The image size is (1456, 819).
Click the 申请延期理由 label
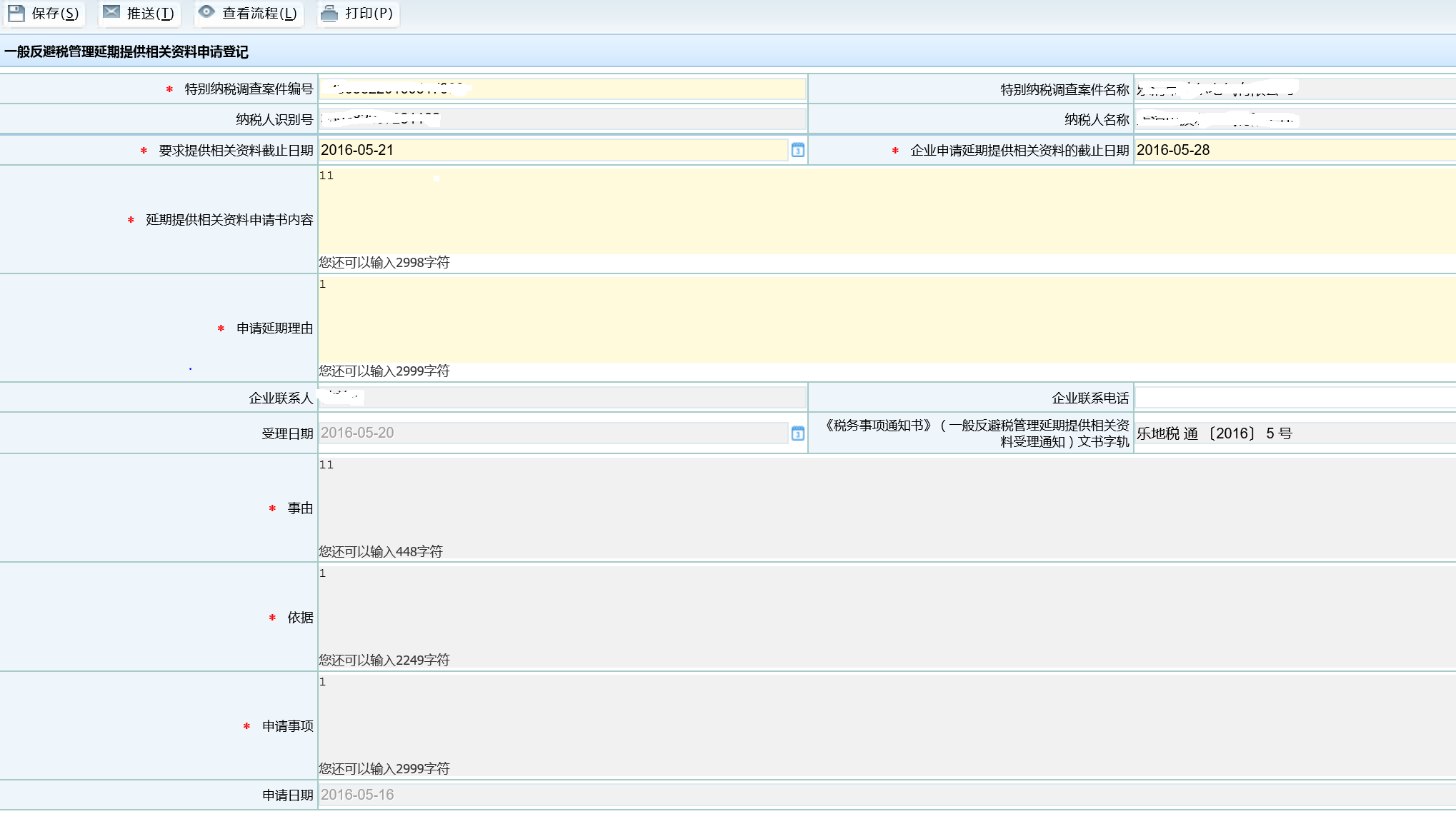(275, 328)
